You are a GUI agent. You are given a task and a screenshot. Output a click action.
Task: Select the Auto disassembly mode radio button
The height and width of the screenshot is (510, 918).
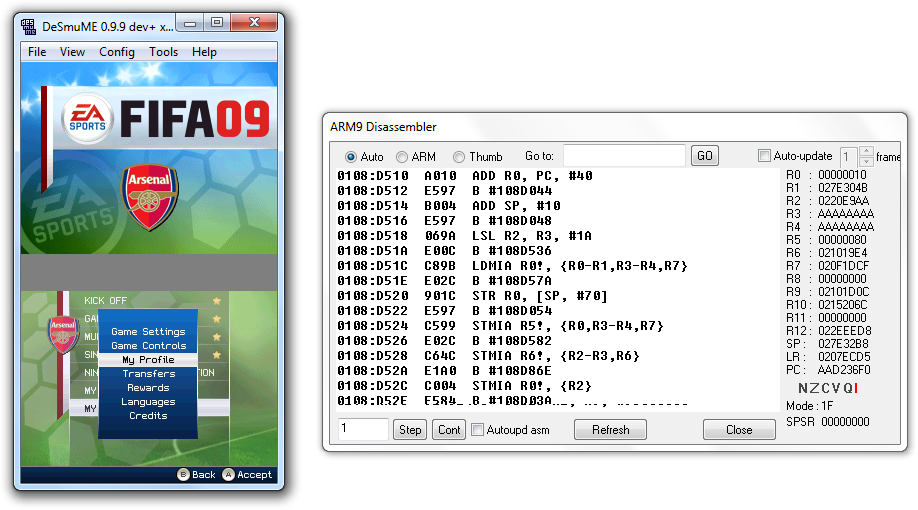pos(351,157)
